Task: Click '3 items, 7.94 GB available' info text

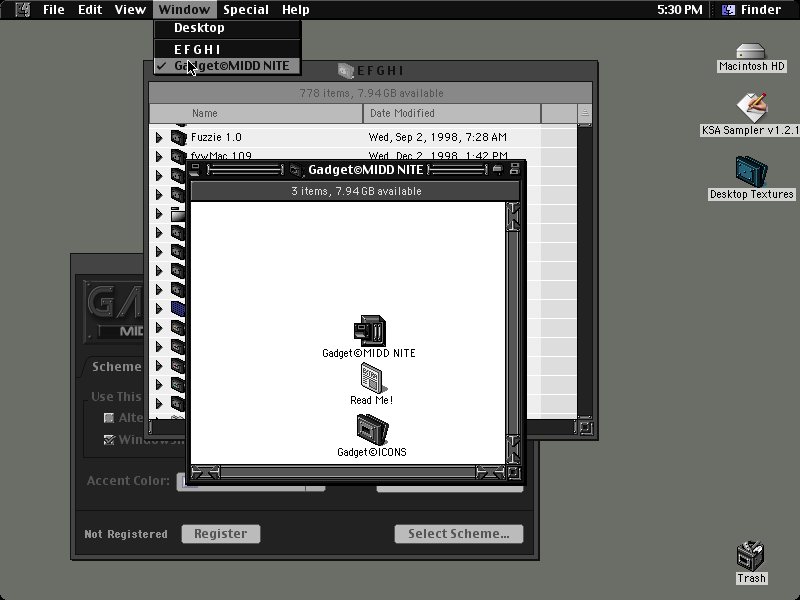Action: coord(356,191)
